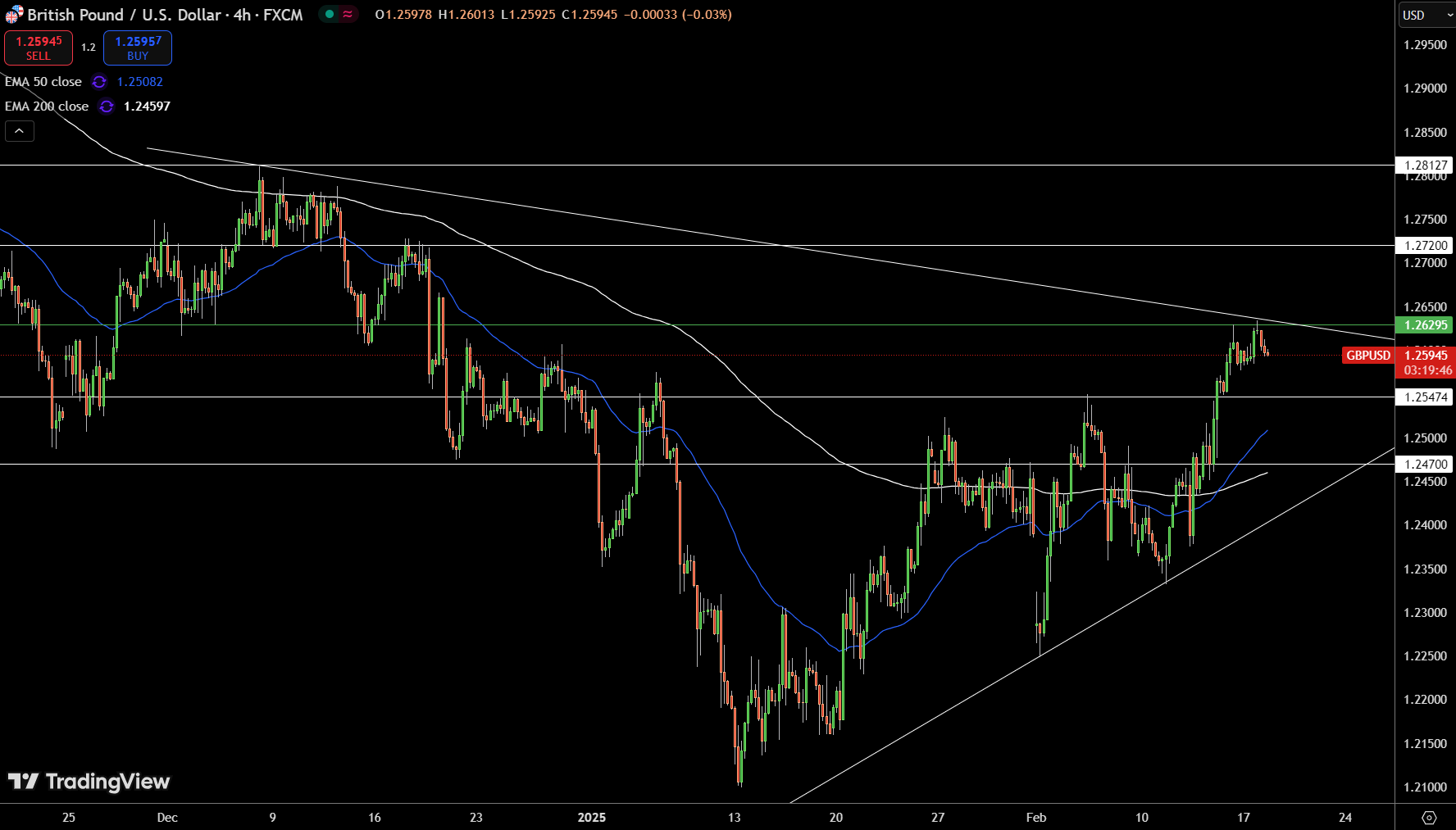1456x830 pixels.
Task: Click the red GBPUSD symbol tag
Action: pos(1367,356)
